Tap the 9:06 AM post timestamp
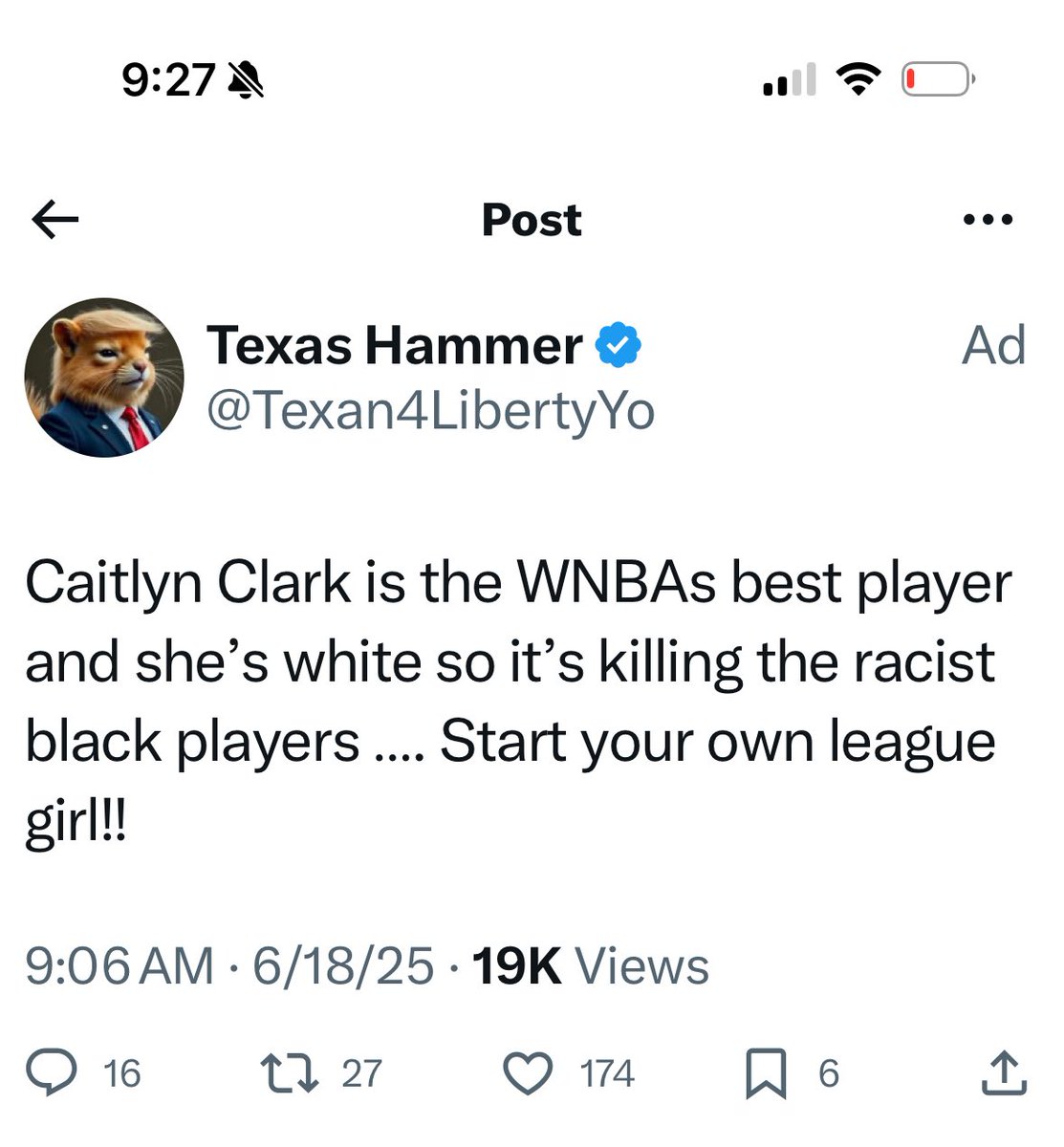The height and width of the screenshot is (1147, 1064). (119, 965)
